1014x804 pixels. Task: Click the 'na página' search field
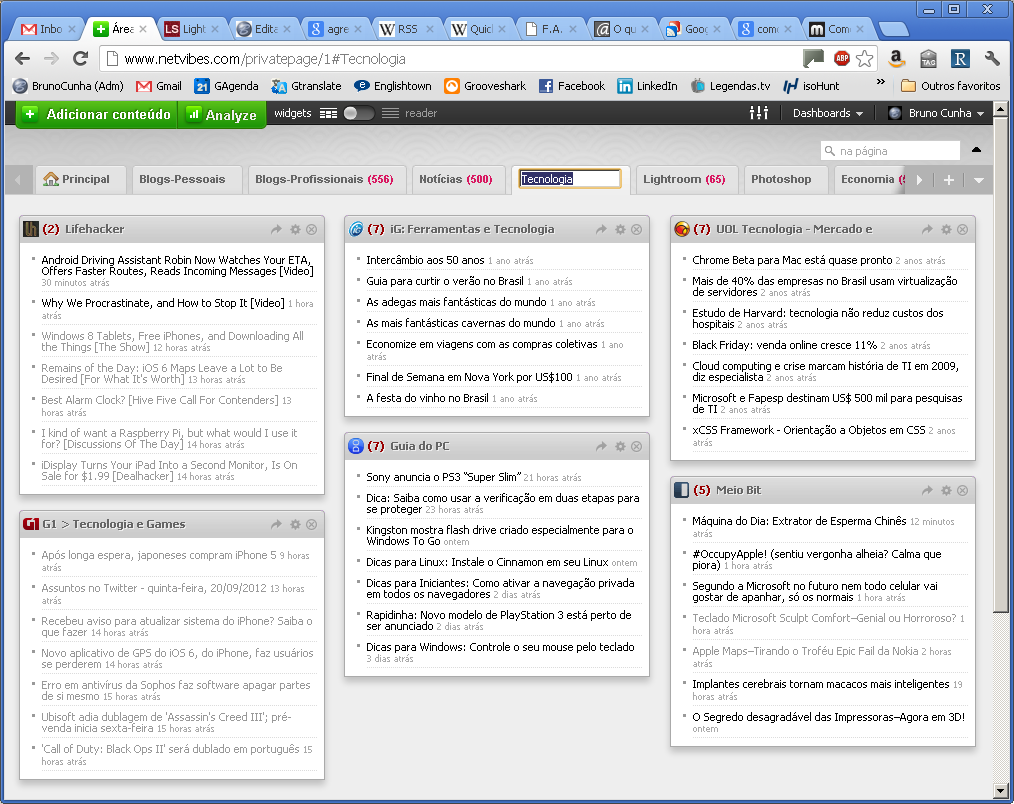click(x=890, y=151)
